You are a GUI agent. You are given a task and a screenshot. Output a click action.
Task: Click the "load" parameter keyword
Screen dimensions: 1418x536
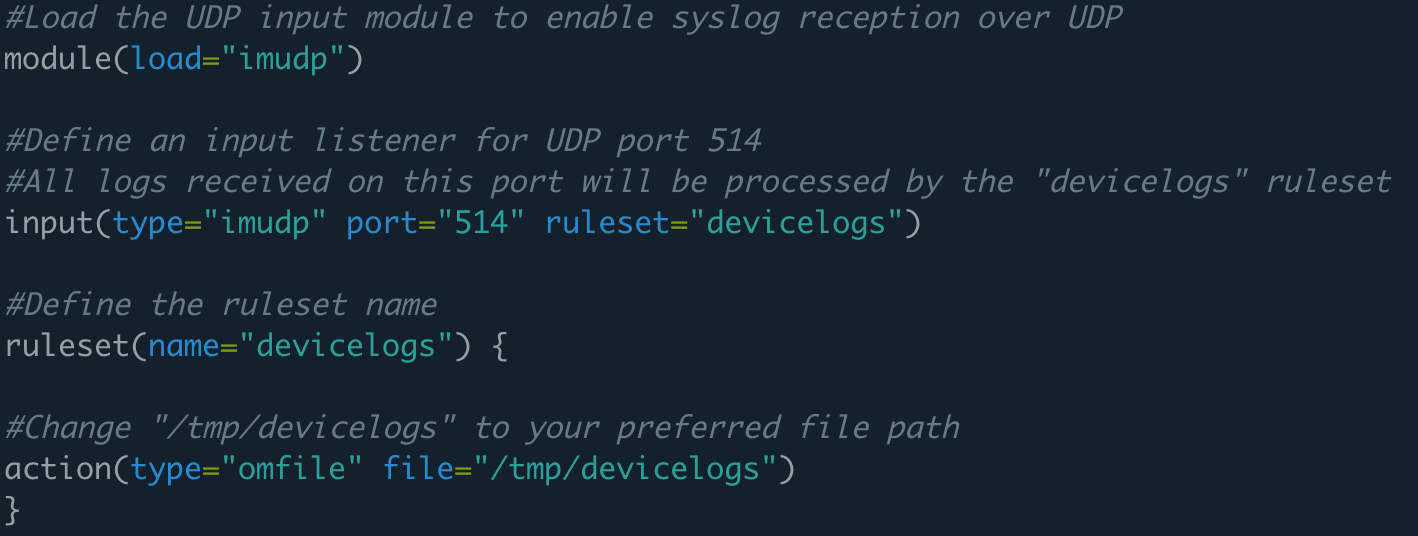coord(167,59)
